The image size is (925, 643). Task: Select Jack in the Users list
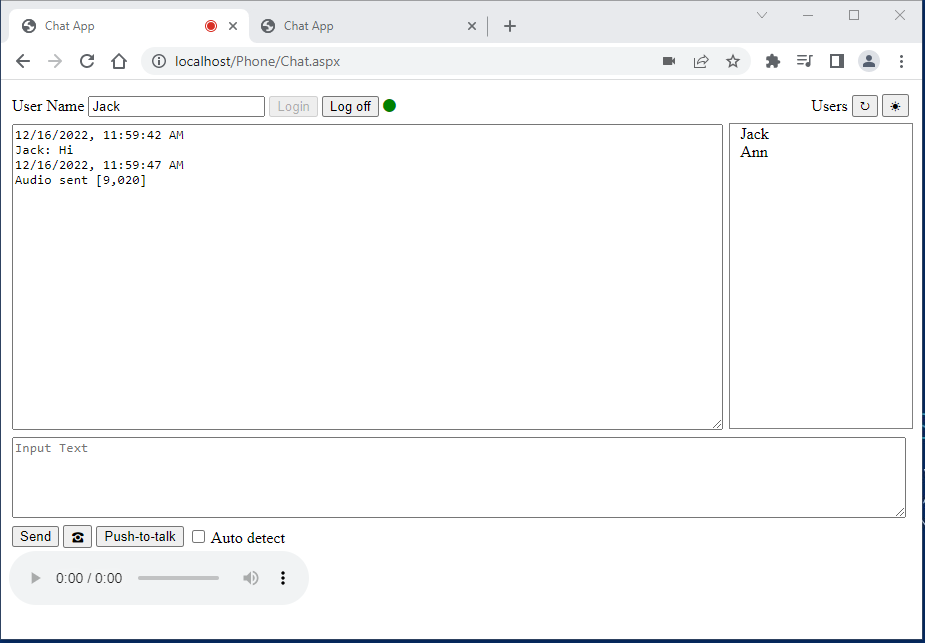(754, 134)
